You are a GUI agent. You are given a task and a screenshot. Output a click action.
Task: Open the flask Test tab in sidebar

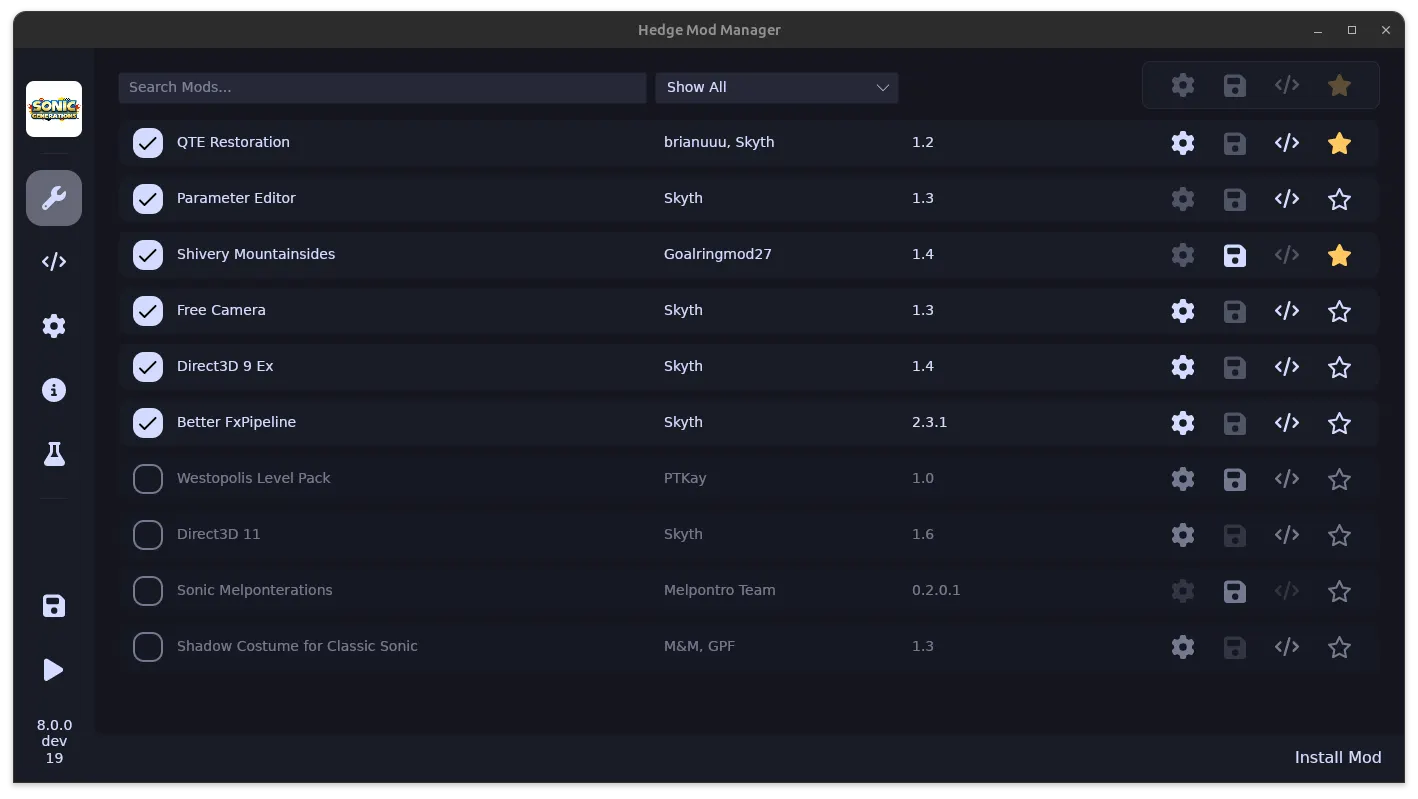[54, 454]
